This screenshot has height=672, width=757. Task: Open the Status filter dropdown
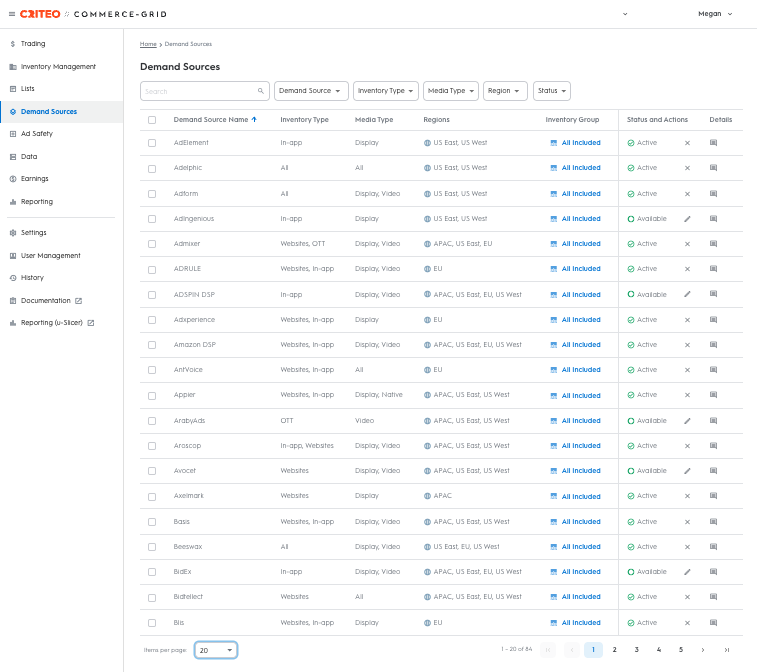552,91
